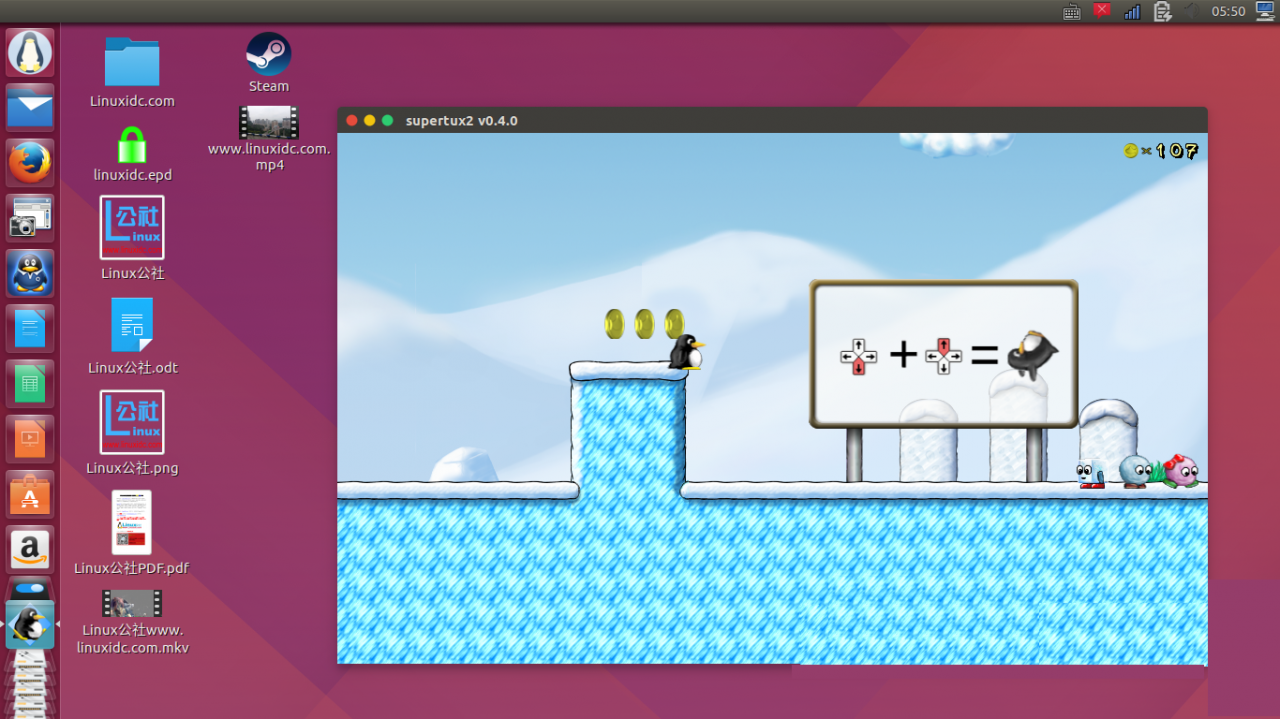This screenshot has height=719, width=1280.
Task: Click the first gold coin above platform
Action: click(x=614, y=323)
